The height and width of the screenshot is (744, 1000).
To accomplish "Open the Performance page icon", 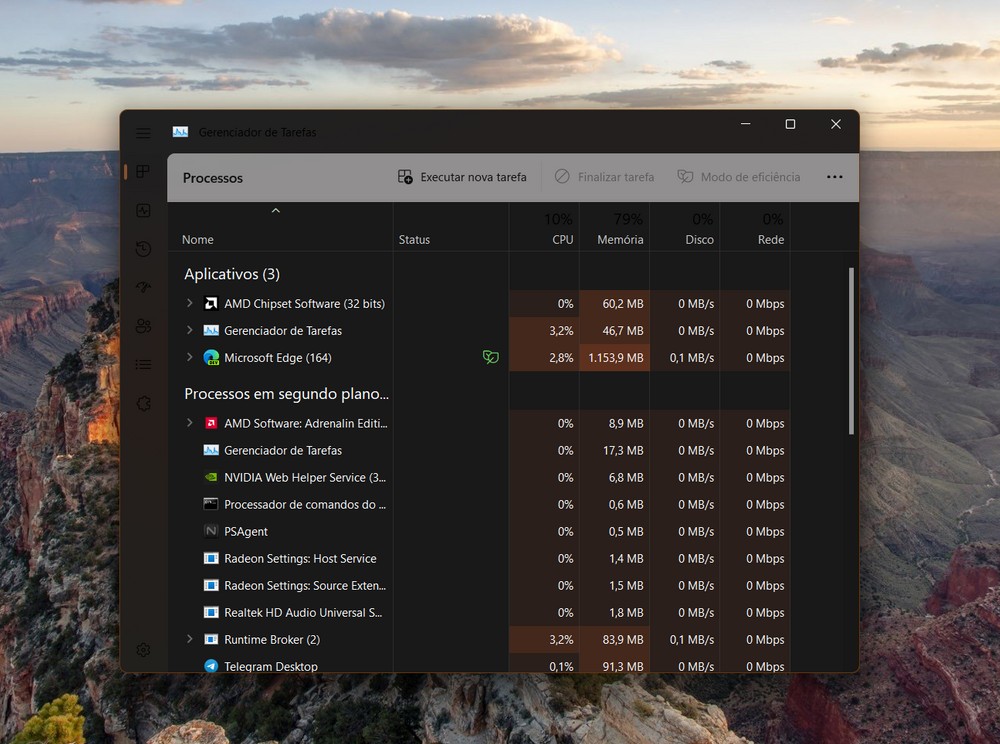I will pos(143,211).
